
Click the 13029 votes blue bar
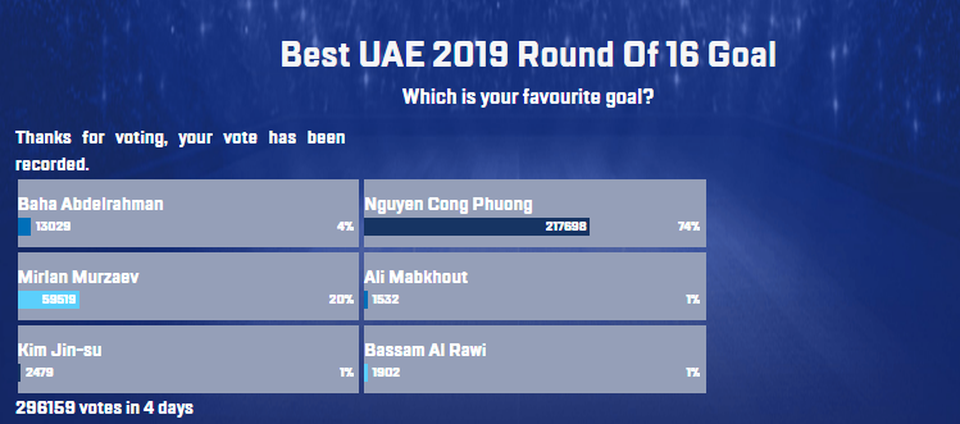(x=24, y=226)
